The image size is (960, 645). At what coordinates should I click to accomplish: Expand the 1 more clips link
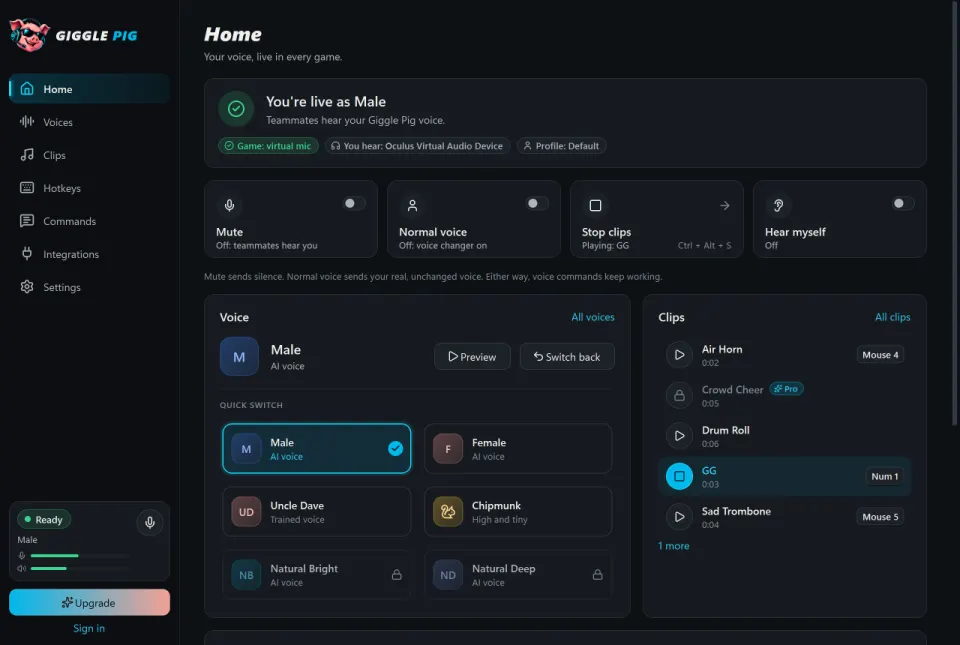(x=673, y=546)
